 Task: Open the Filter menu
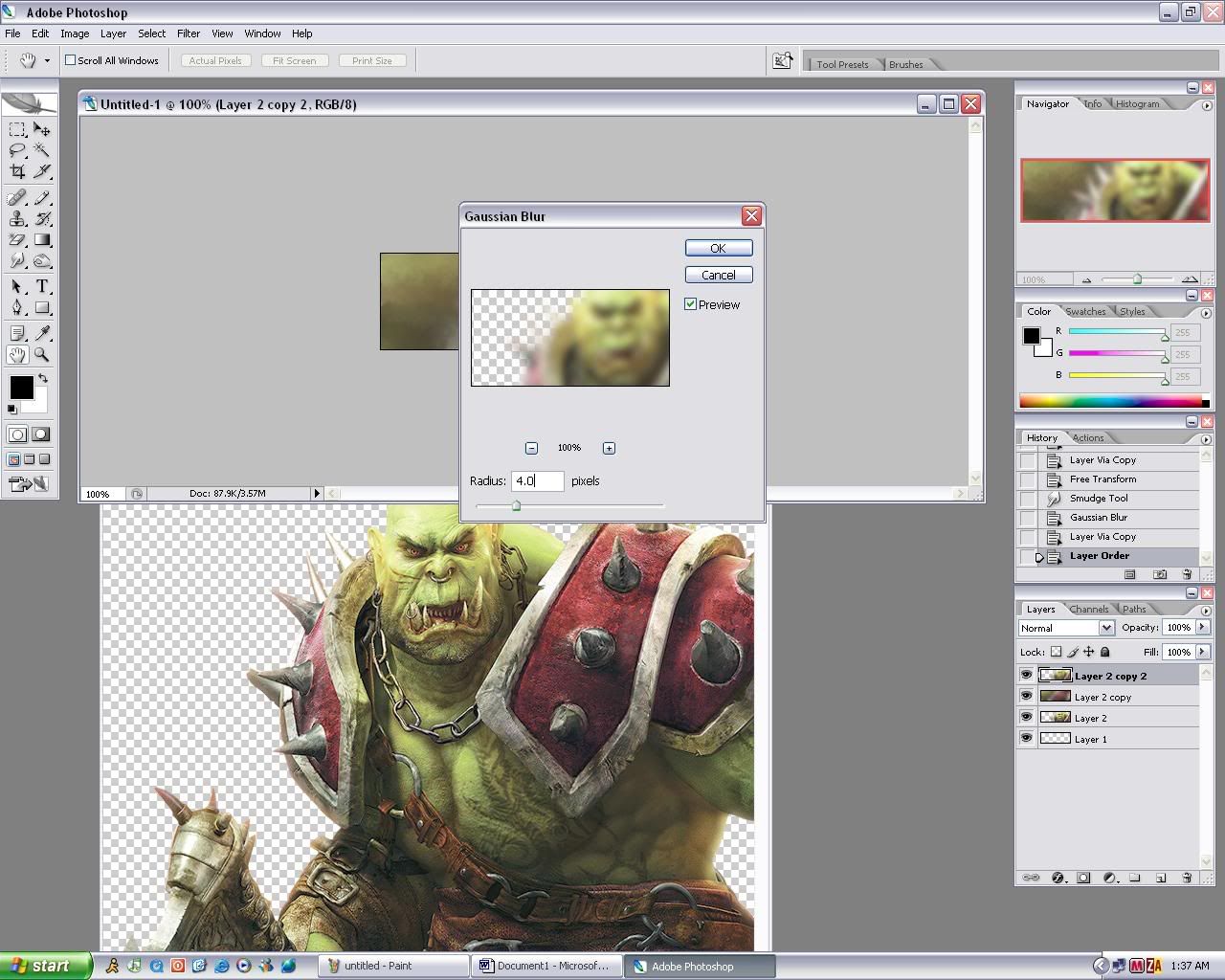coord(189,33)
